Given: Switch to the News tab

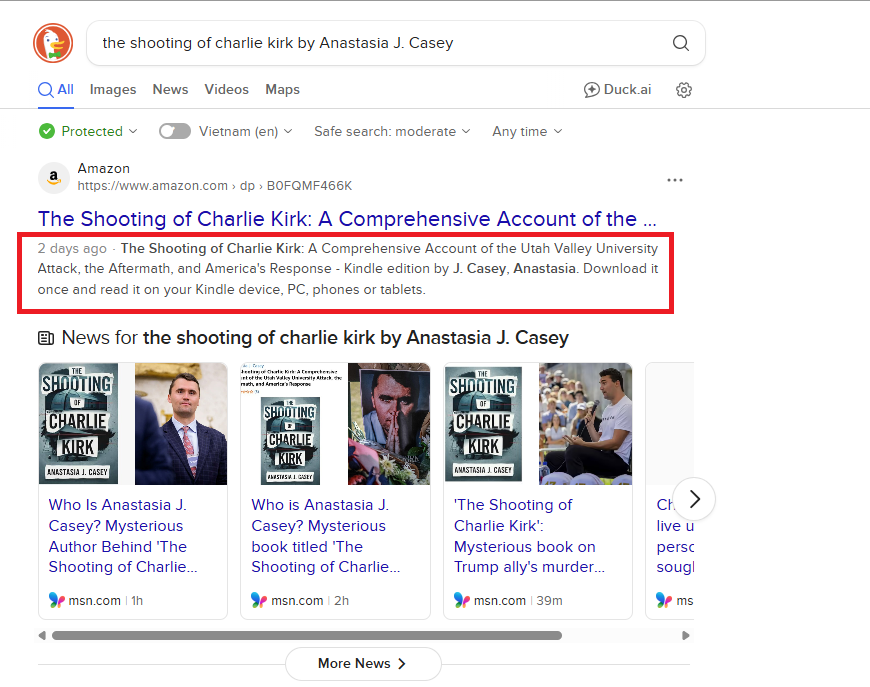Looking at the screenshot, I should point(170,89).
